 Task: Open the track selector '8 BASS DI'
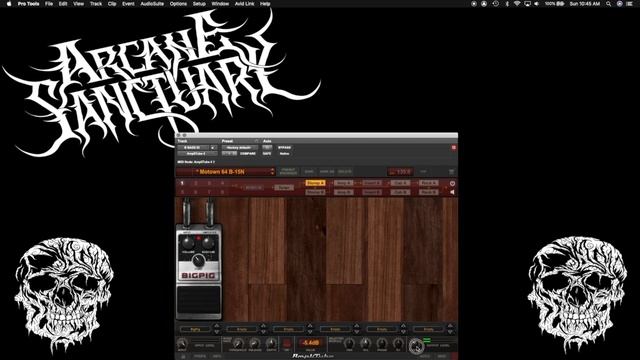coord(193,147)
